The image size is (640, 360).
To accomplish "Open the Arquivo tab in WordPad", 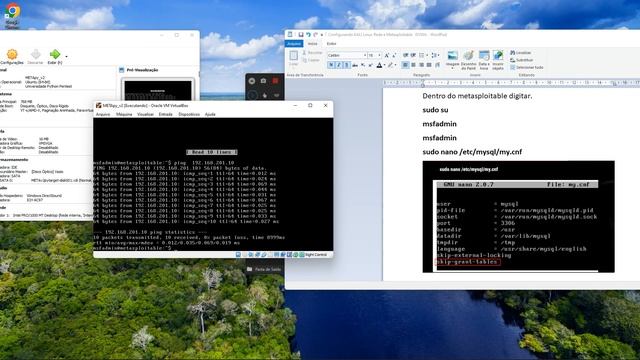I will coord(294,44).
